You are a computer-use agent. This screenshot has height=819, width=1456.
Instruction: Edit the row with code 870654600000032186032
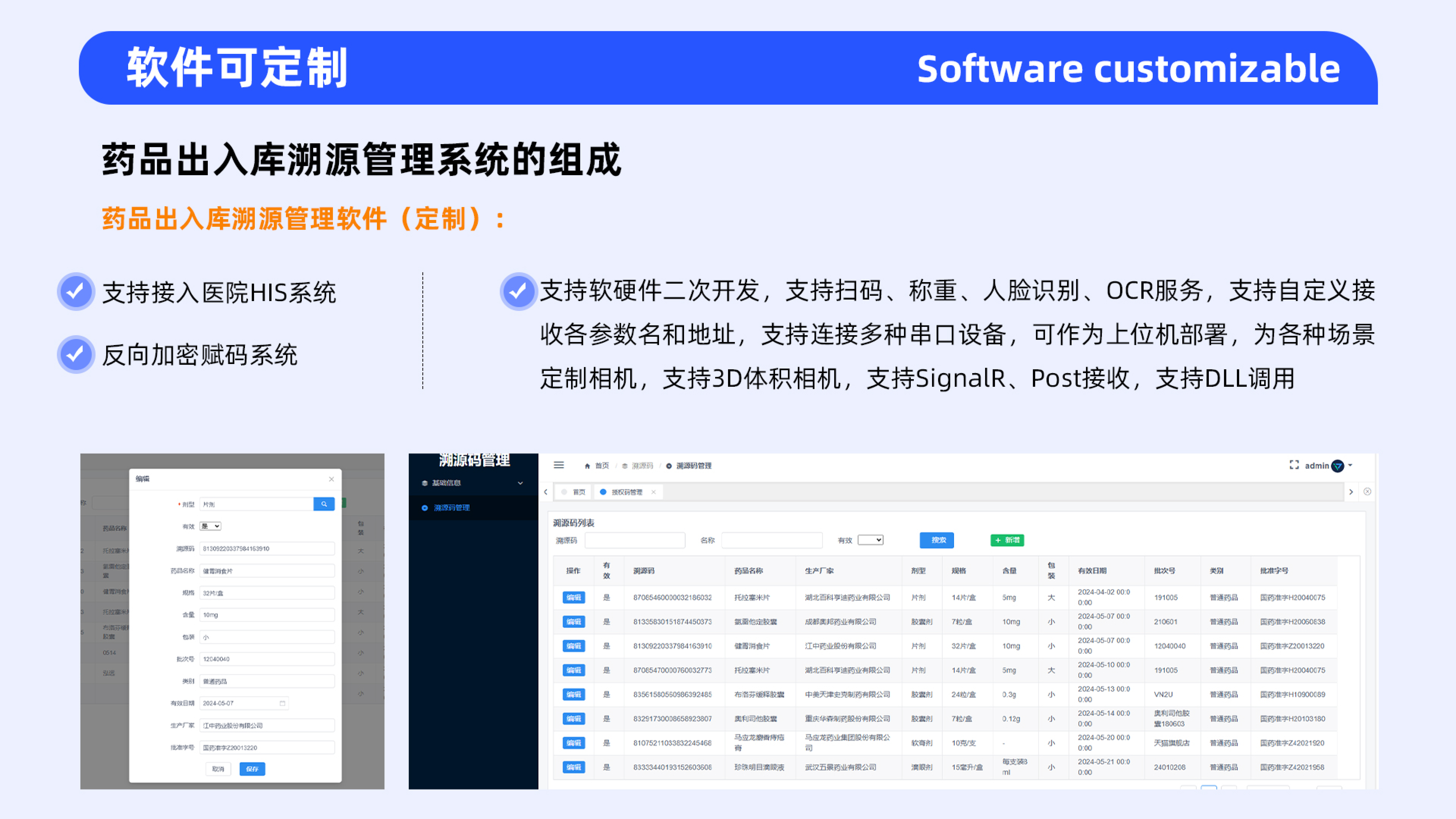coord(574,598)
